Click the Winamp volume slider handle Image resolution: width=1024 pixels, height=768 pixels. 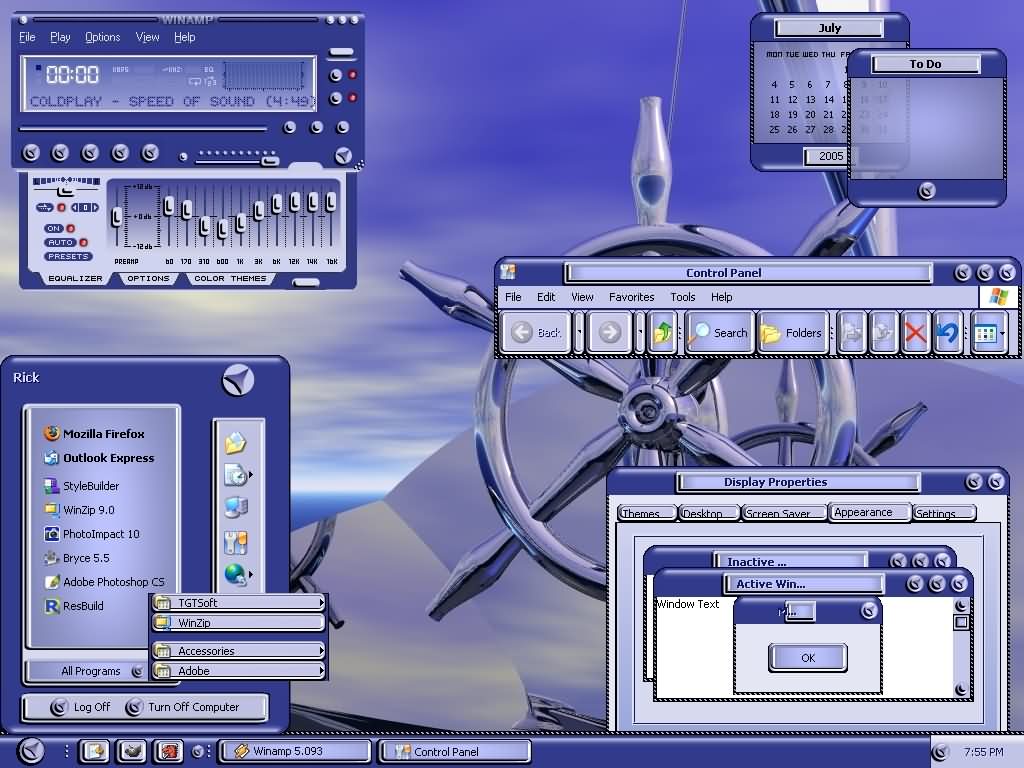270,159
